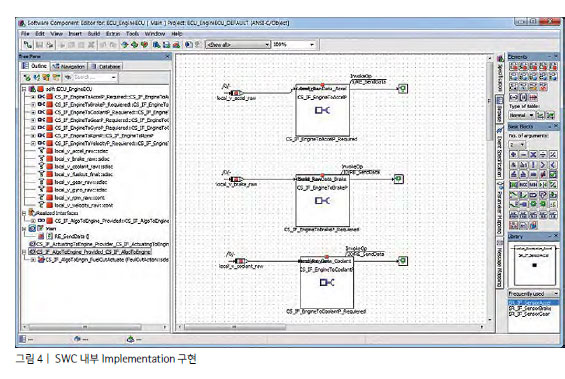565x379 pixels.
Task: Select local_v_velocity_raw in the outline tree
Action: (84, 205)
